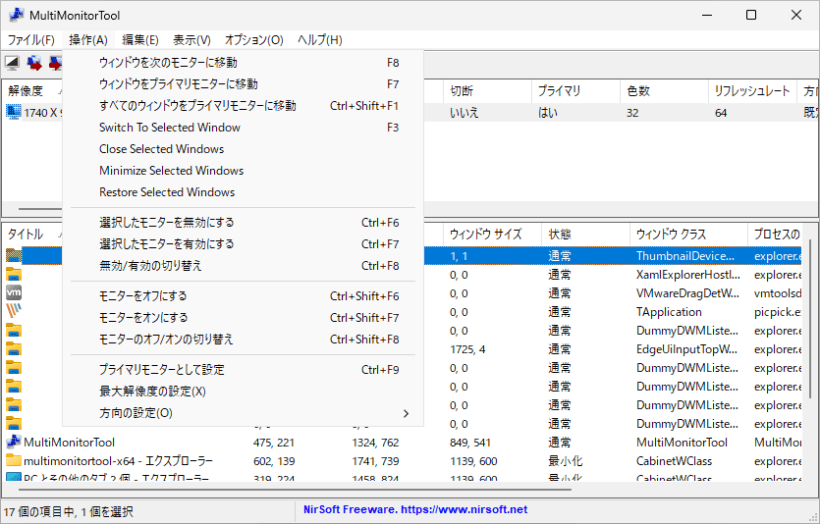This screenshot has height=524, width=820.
Task: Click the MultiMonitorTool icon in the title bar
Action: (16, 15)
